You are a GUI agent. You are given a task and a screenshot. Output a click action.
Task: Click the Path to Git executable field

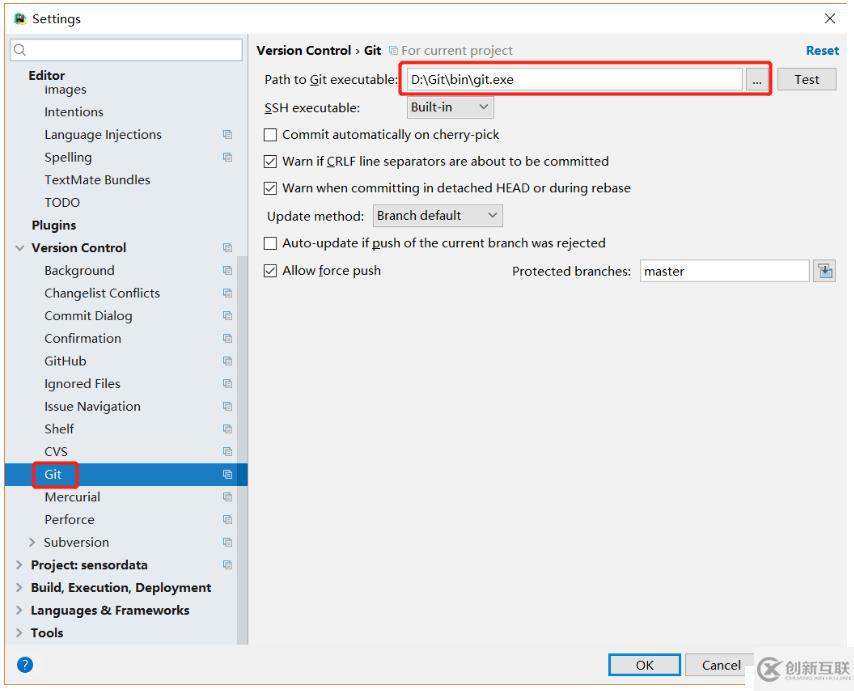click(x=573, y=80)
